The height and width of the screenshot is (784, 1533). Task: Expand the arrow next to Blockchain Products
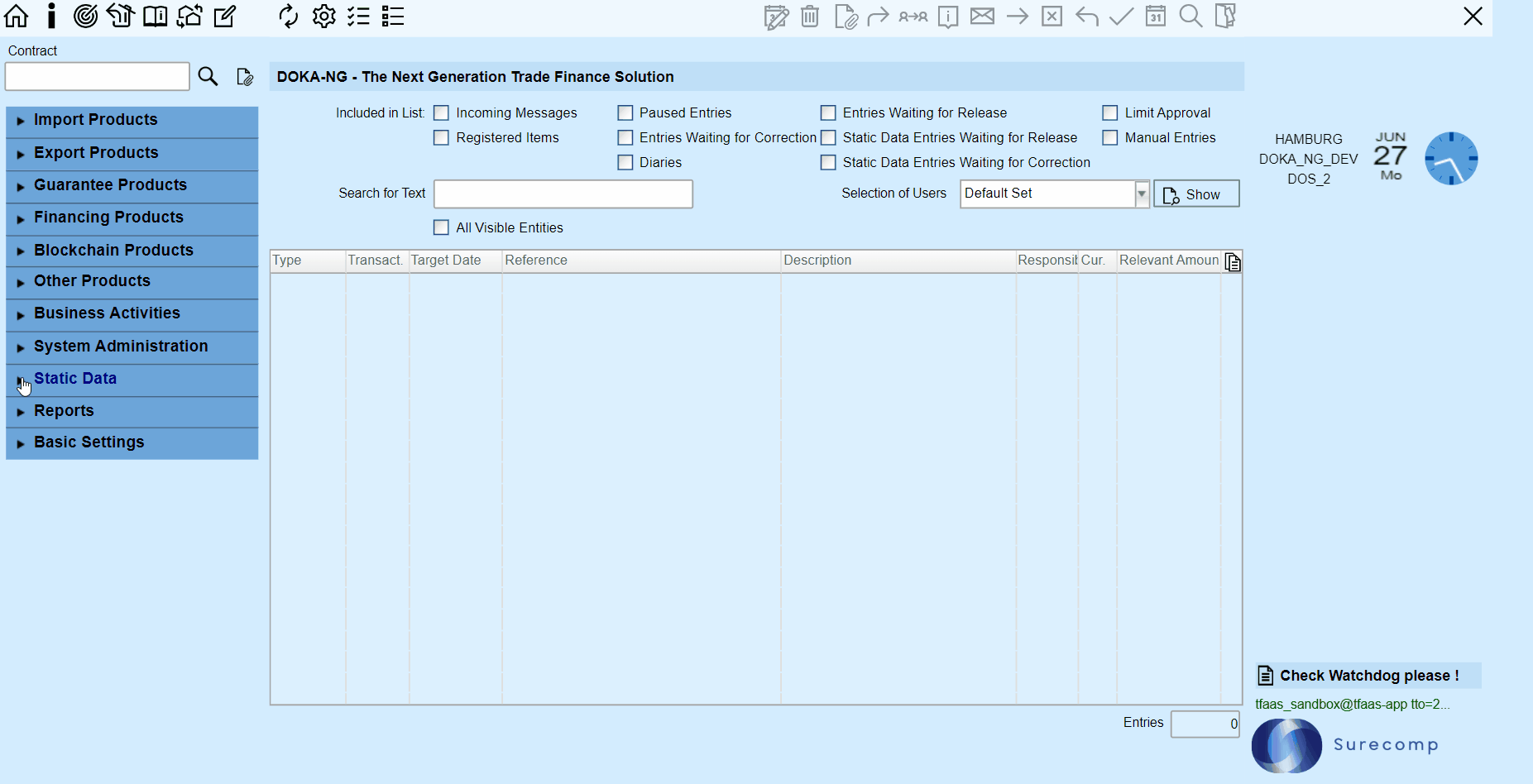pyautogui.click(x=21, y=251)
